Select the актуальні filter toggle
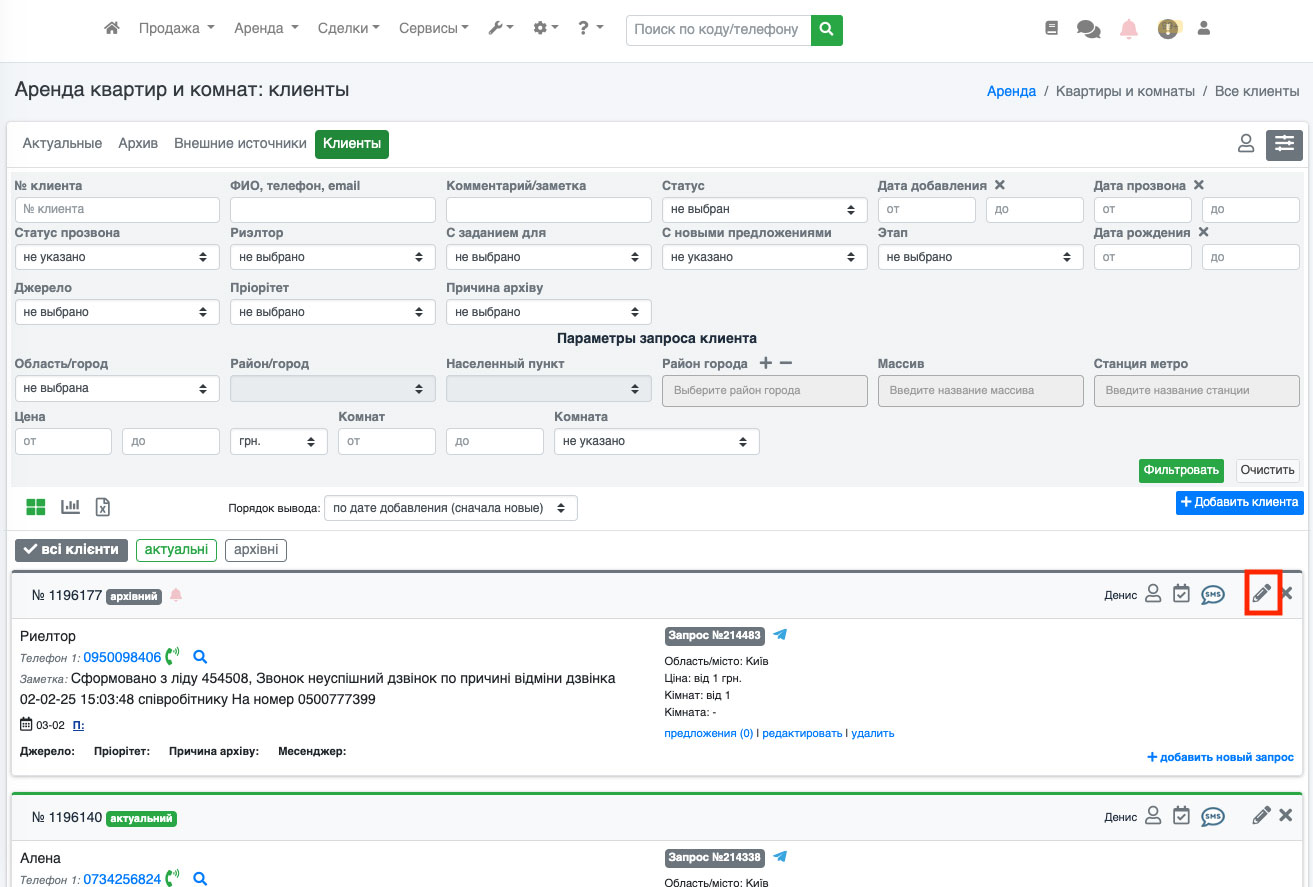This screenshot has height=887, width=1313. (x=176, y=549)
